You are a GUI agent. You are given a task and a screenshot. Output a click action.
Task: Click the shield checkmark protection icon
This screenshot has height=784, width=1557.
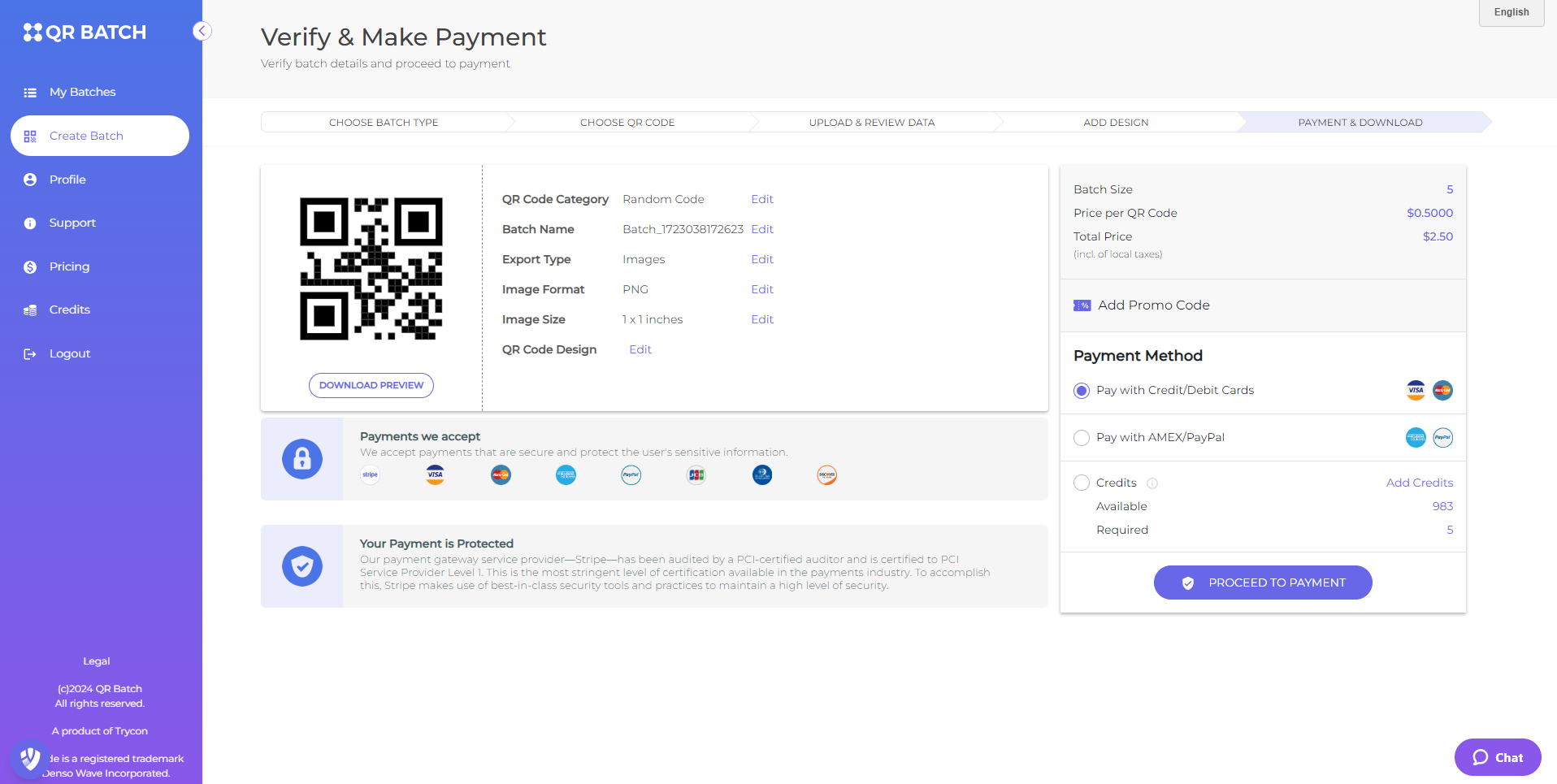coord(302,566)
